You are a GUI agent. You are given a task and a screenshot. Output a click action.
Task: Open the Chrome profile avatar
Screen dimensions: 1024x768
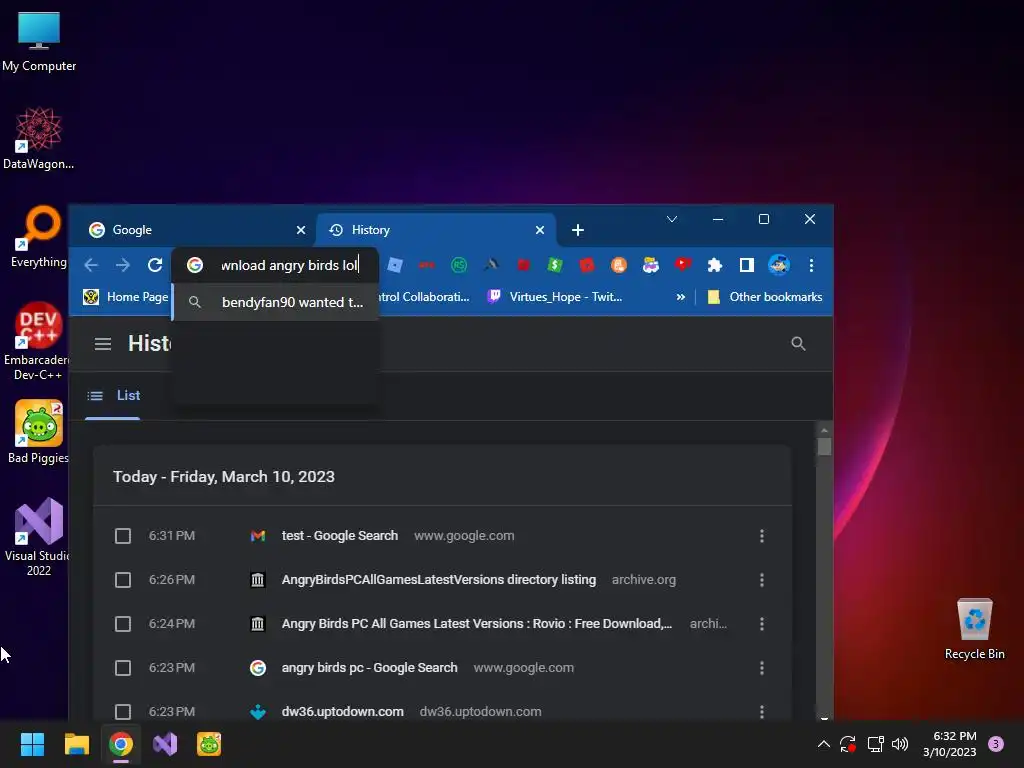click(778, 265)
